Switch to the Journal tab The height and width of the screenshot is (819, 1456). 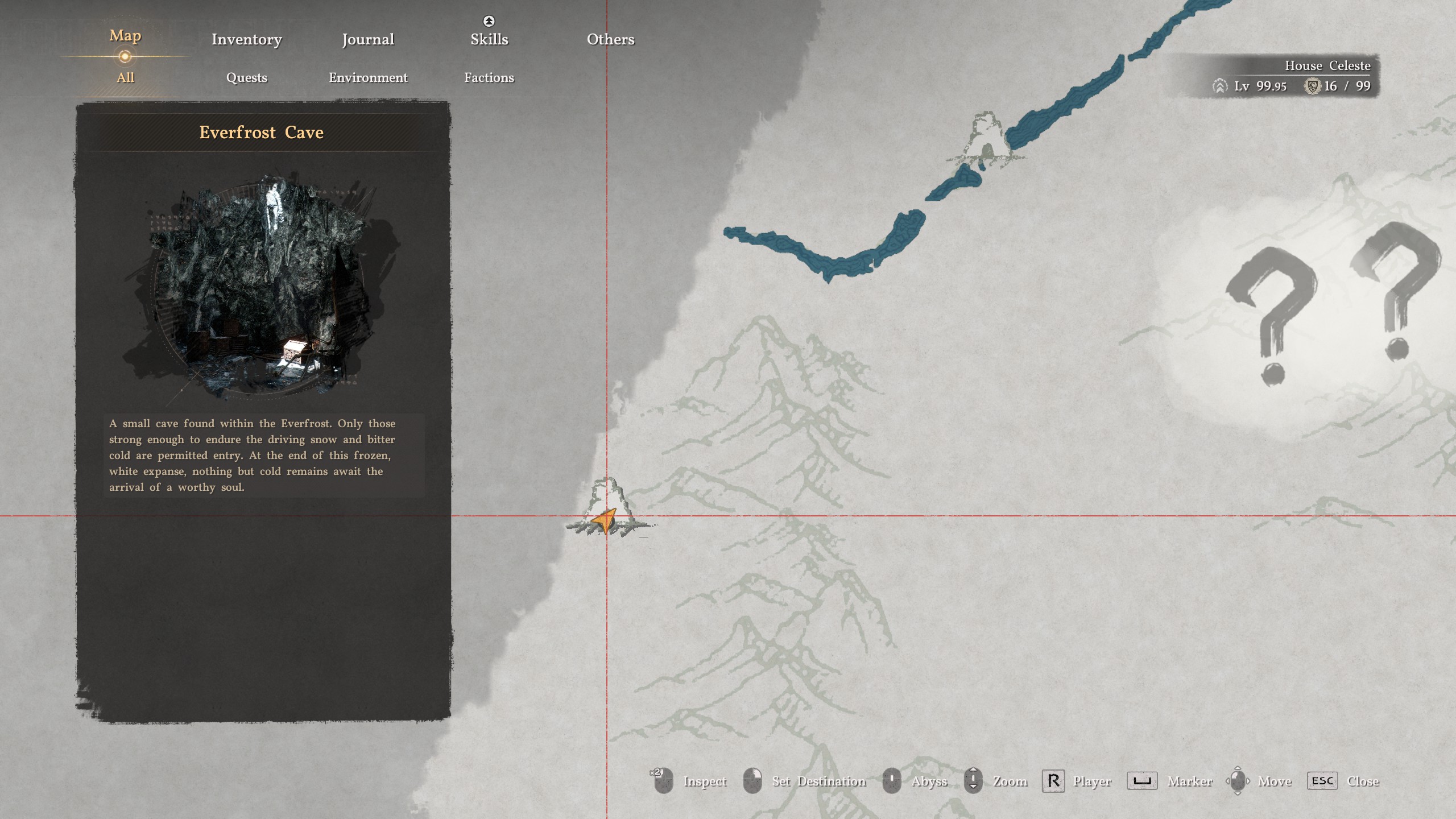tap(368, 39)
